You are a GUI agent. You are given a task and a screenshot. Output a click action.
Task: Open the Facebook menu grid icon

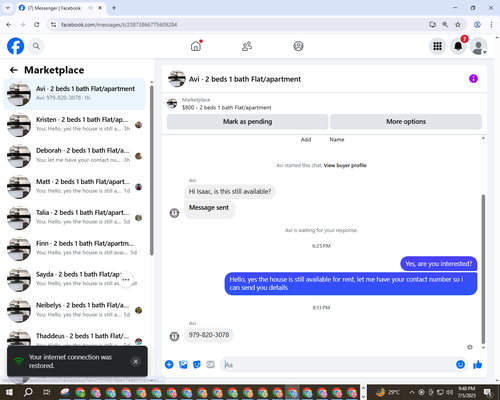point(437,46)
